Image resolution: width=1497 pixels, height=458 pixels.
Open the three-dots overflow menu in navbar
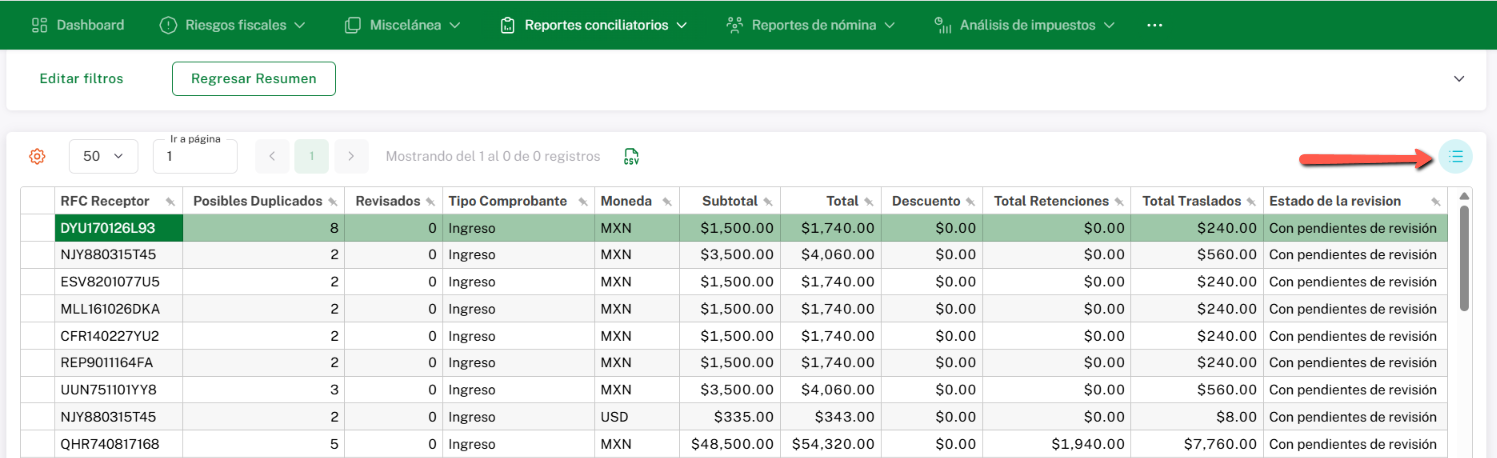pos(1155,25)
